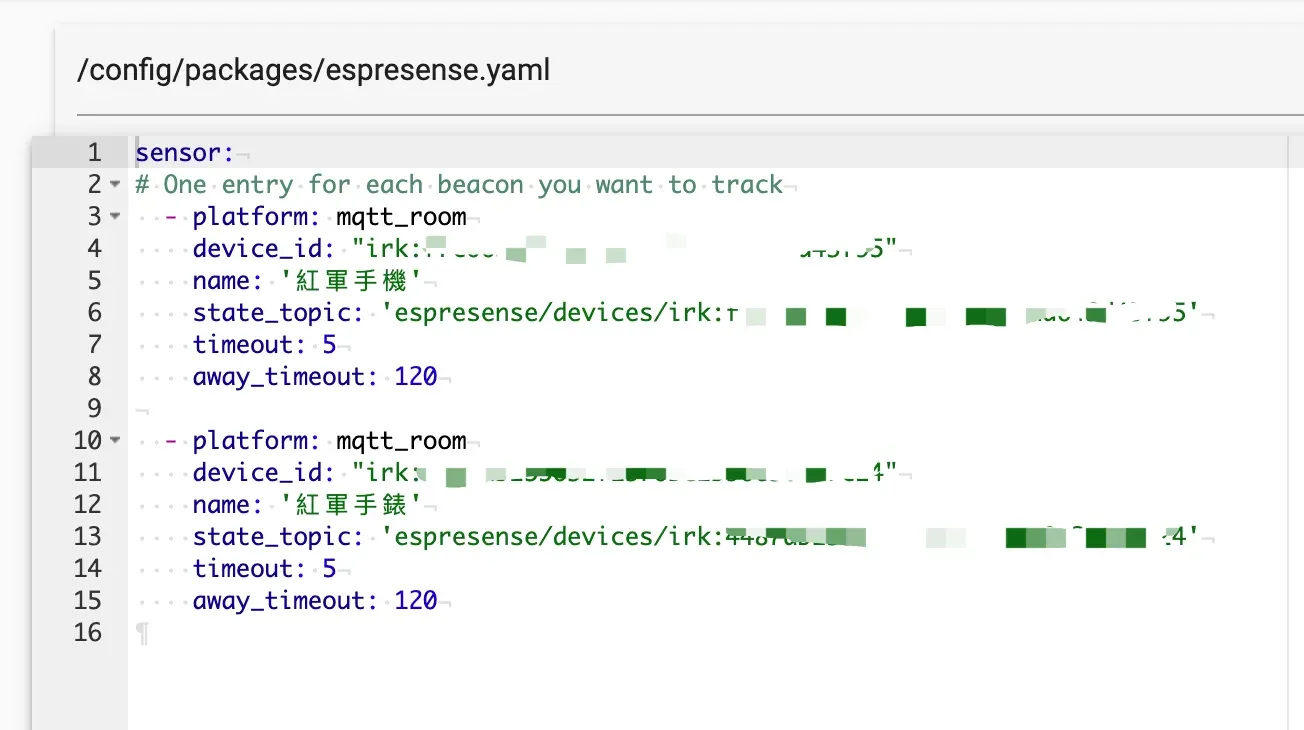
Task: Click the pilcrow end marker on line 16
Action: coord(142,633)
